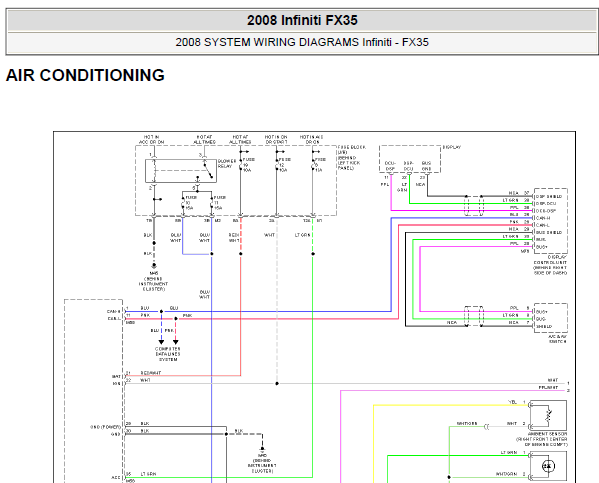Click the ambient sensor thermistor symbol
The height and width of the screenshot is (483, 599).
coord(549,415)
